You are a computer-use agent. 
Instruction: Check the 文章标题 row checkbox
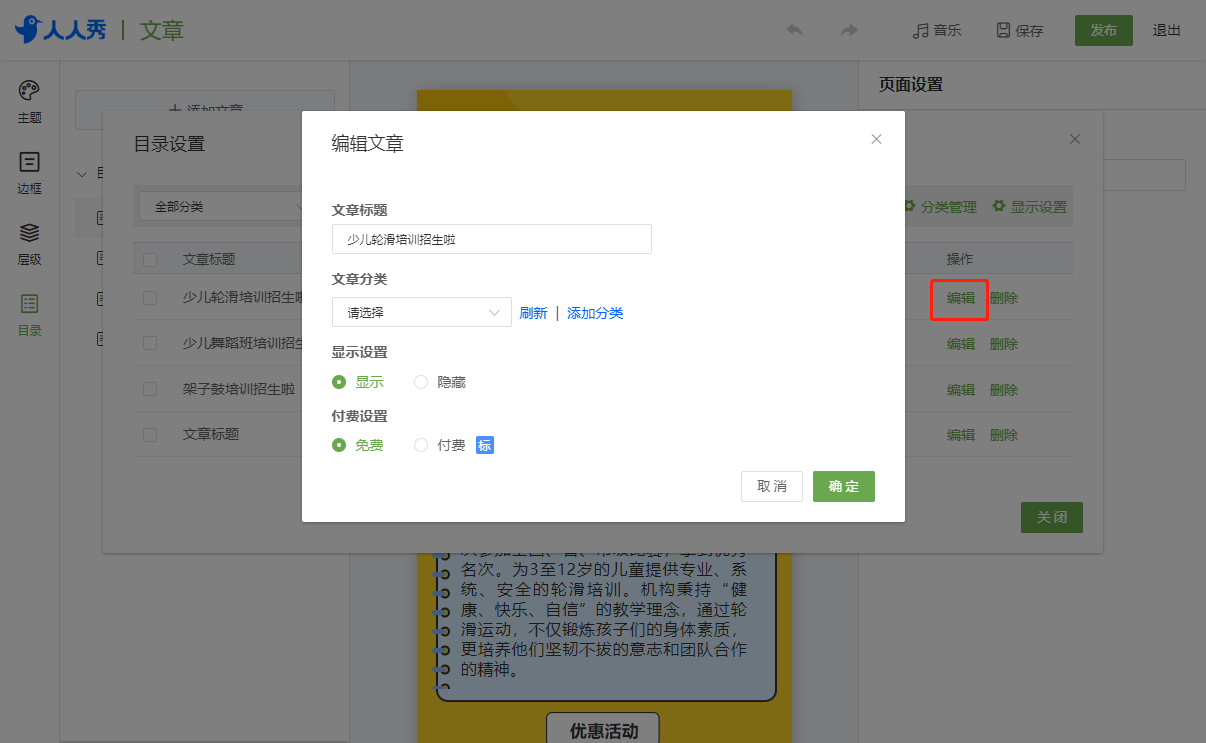pyautogui.click(x=150, y=435)
